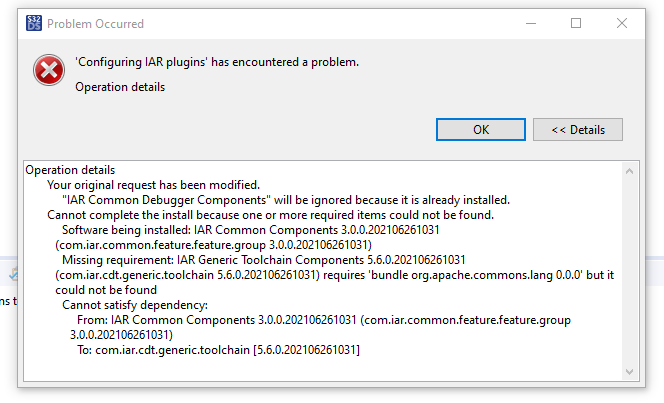Screen dimensions: 664x403
Task: Close the Problem Occurred dialog
Action: (x=622, y=23)
